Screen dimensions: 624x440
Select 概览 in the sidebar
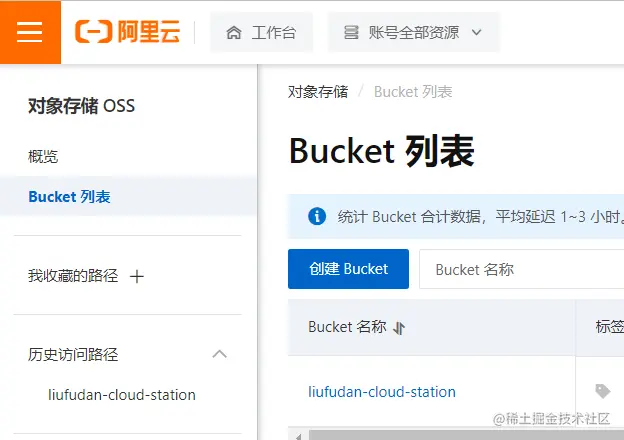(43, 156)
